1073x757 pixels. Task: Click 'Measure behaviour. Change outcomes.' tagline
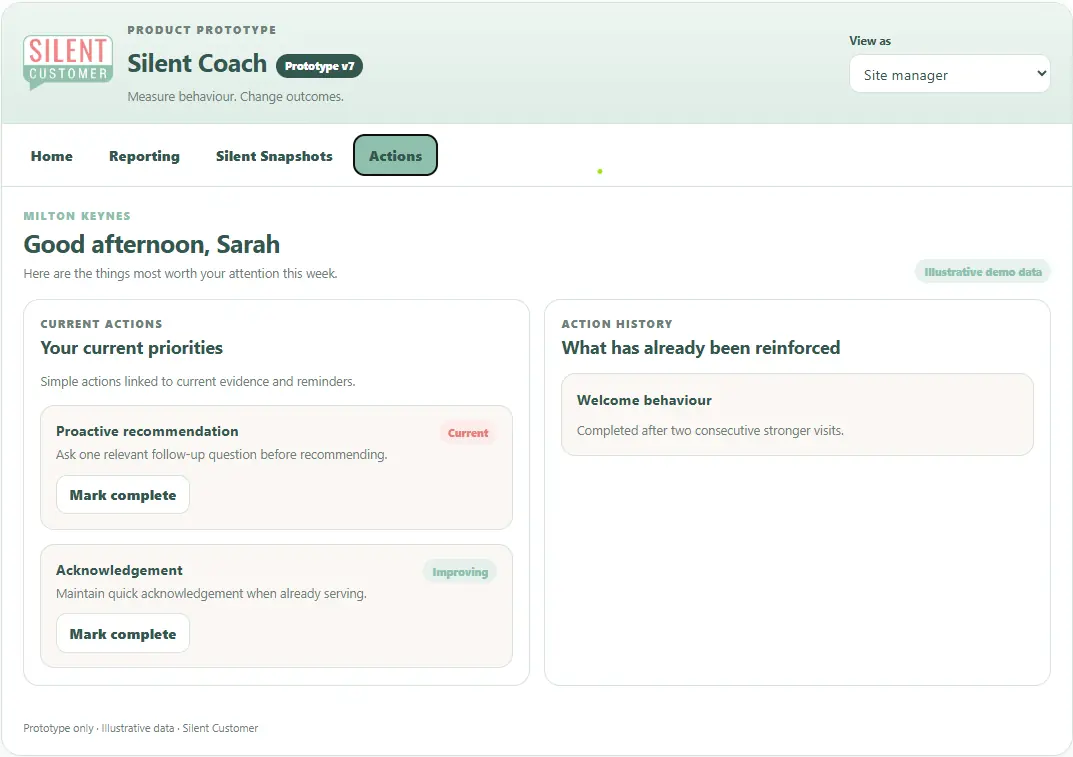click(x=235, y=97)
